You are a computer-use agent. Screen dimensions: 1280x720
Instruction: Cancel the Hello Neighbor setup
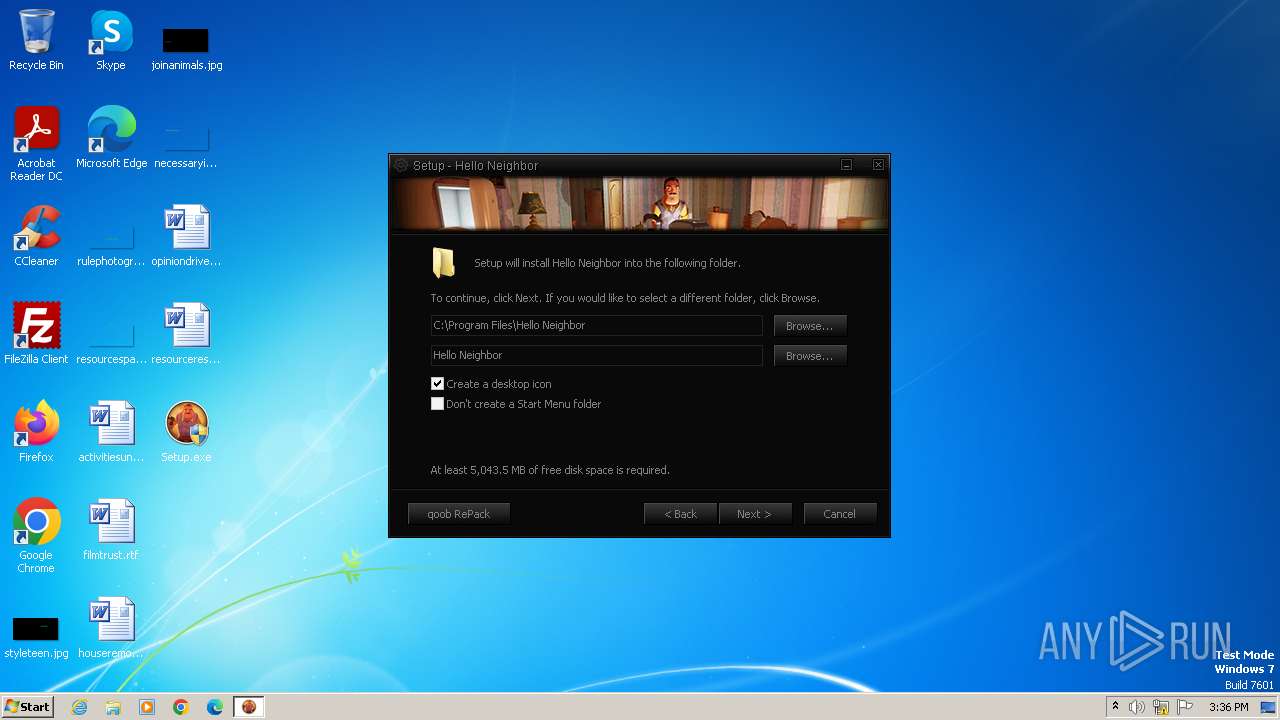(x=840, y=514)
